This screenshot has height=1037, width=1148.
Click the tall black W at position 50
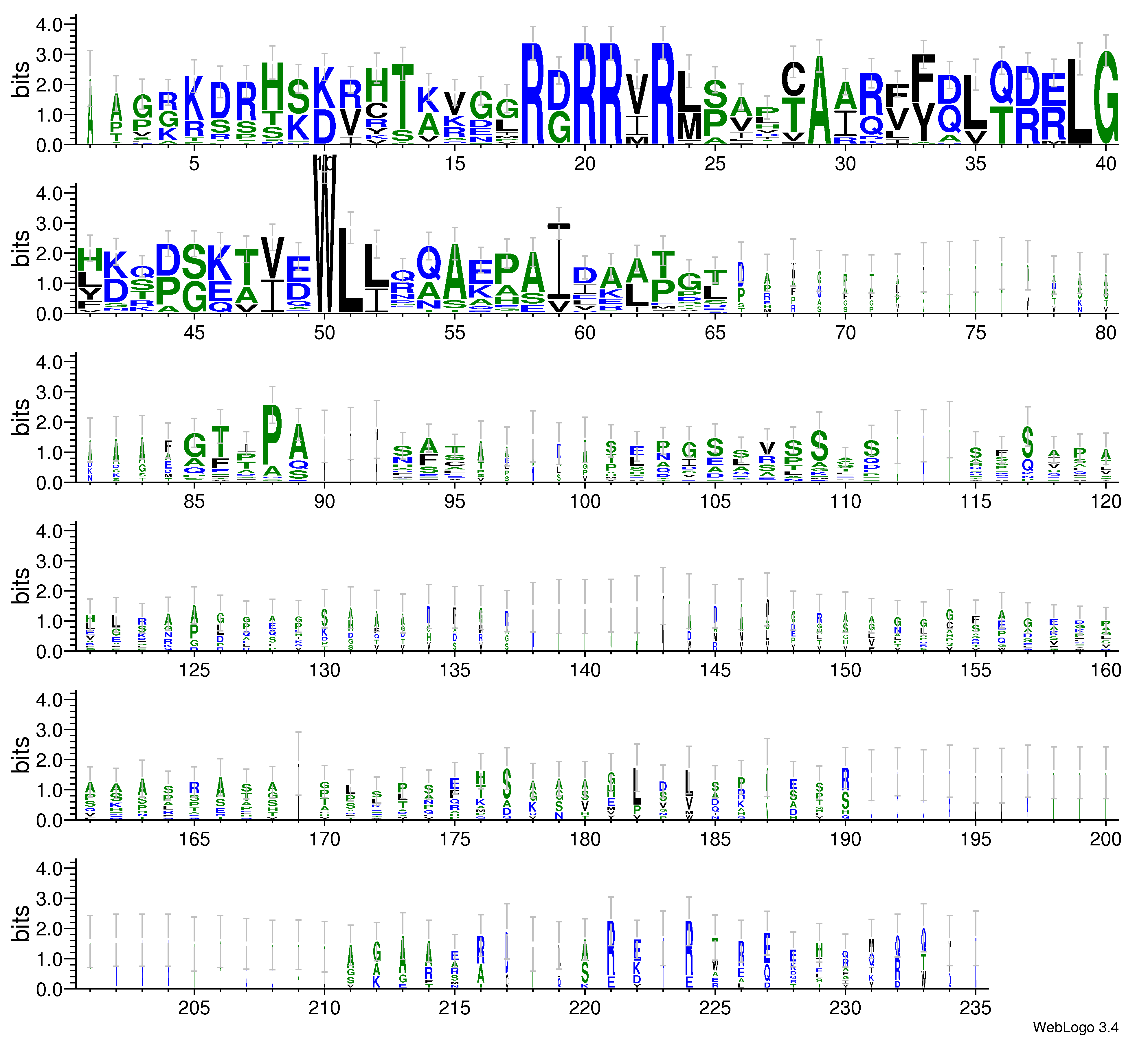(x=325, y=234)
